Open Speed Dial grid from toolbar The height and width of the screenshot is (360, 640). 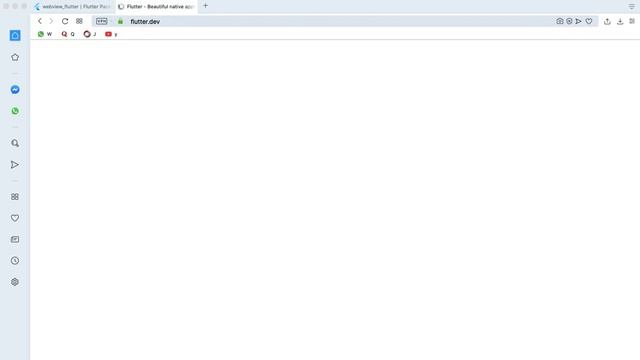[x=79, y=21]
